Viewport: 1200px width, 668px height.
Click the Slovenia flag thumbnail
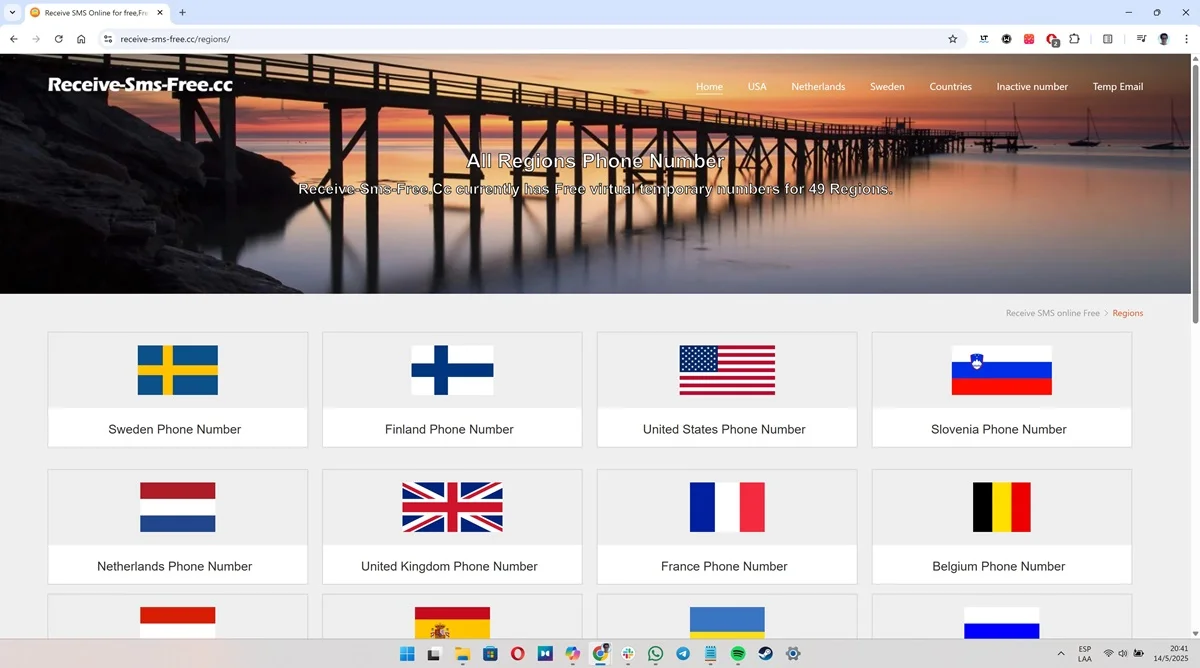pyautogui.click(x=1002, y=370)
